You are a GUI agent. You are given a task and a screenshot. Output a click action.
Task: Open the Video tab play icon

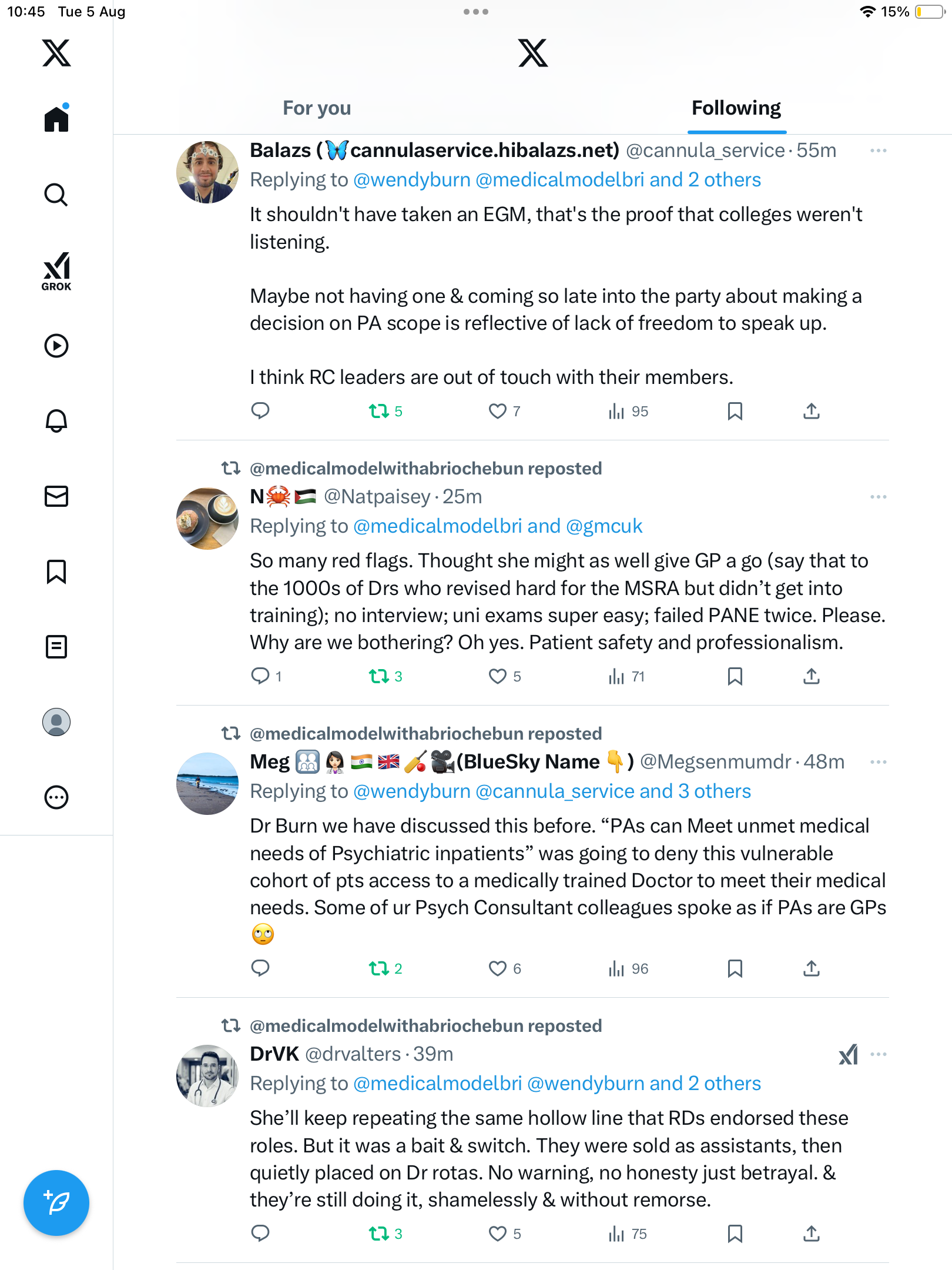pyautogui.click(x=56, y=346)
